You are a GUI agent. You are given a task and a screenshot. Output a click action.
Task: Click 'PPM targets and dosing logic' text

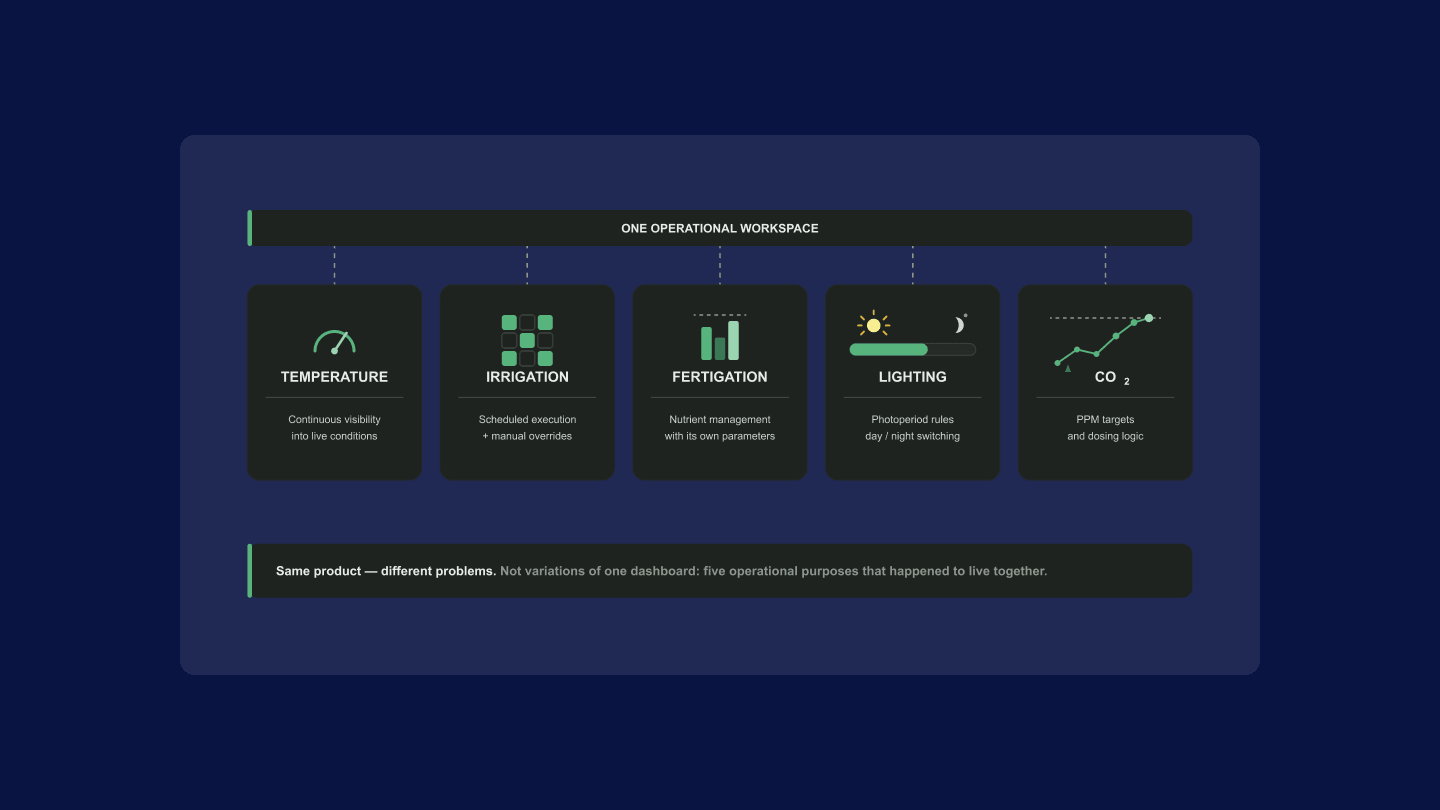tap(1105, 428)
